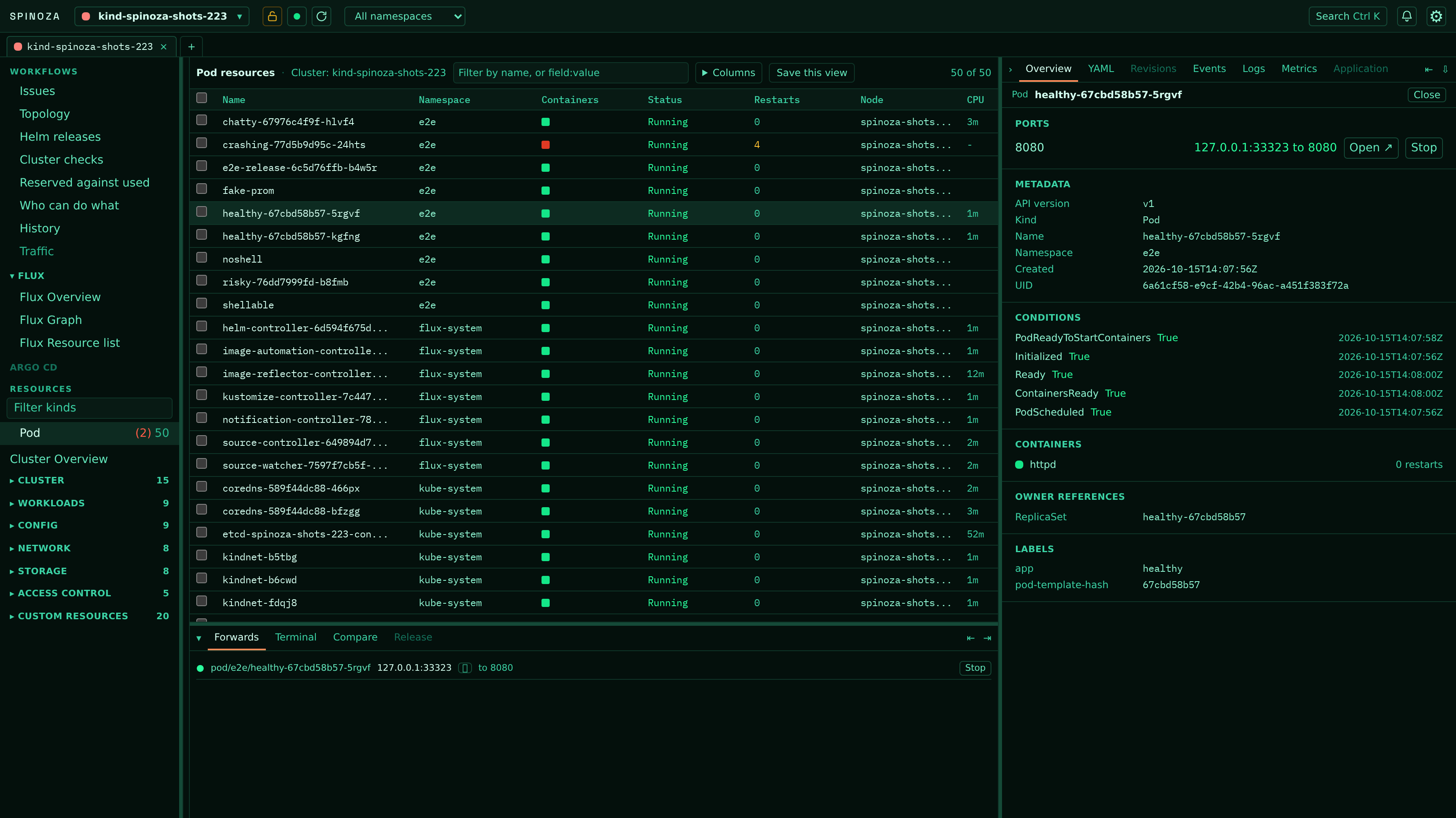Copy the forward address 127.0.0.1:33323 icon

click(x=465, y=668)
